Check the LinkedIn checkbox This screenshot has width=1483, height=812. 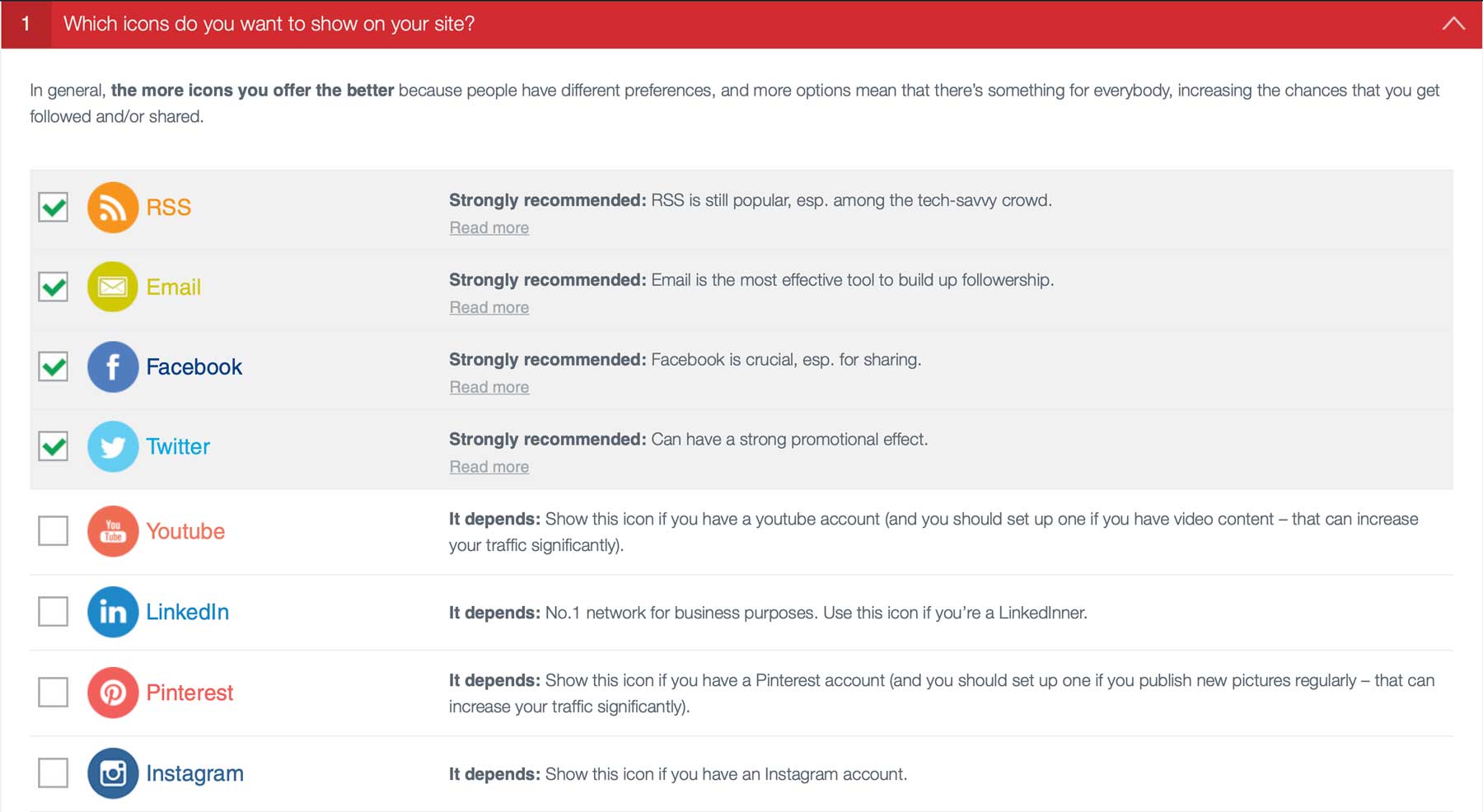pos(53,612)
